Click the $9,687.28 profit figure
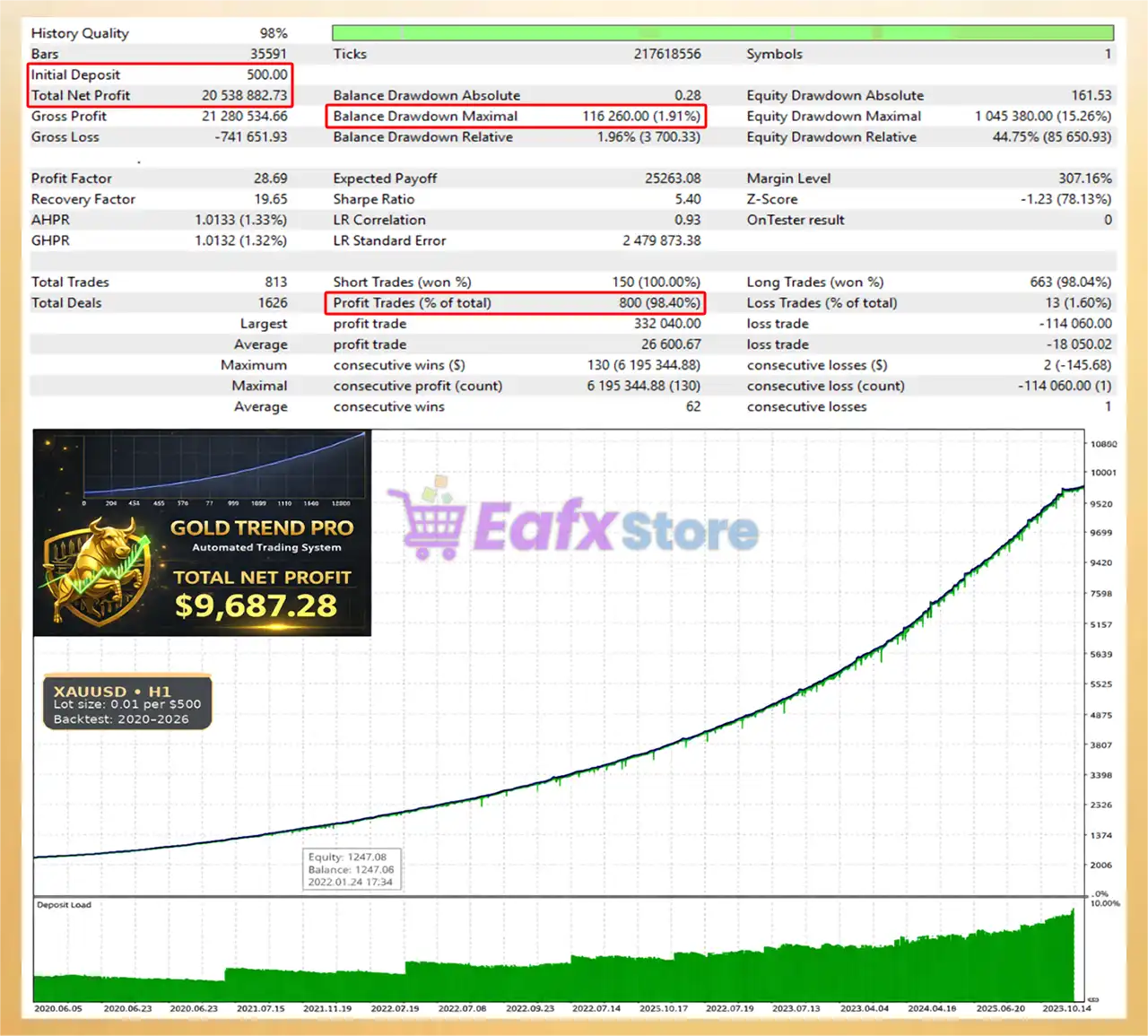This screenshot has height=1036, width=1148. [256, 606]
